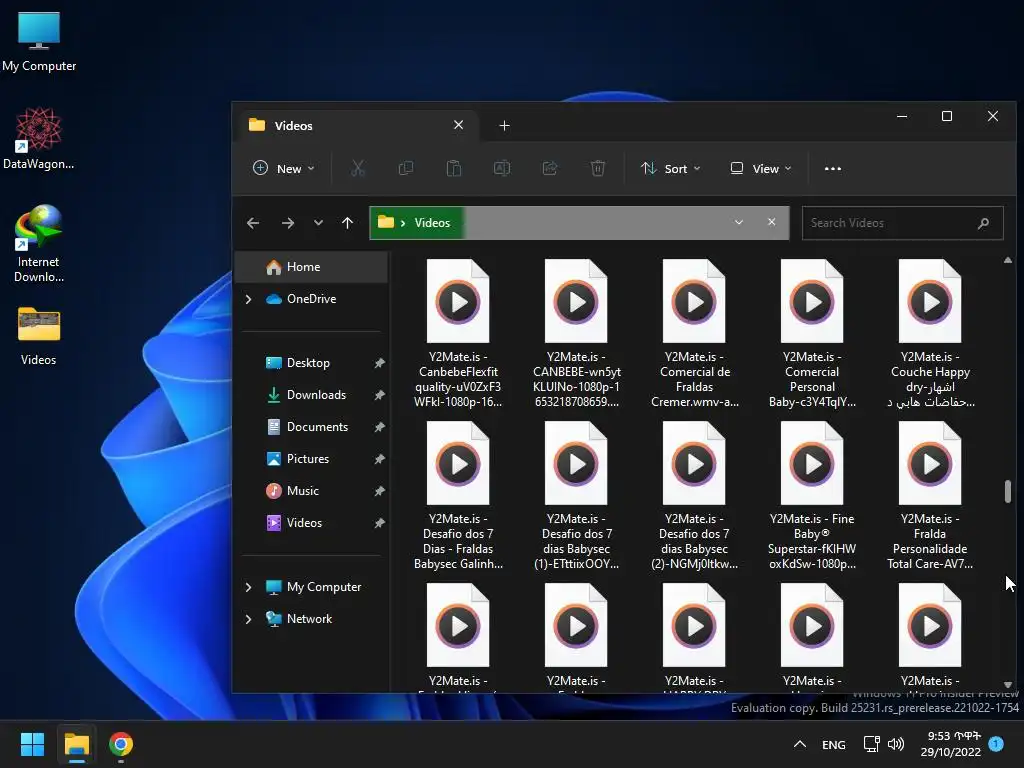Select the Videos folder on desktop
The width and height of the screenshot is (1024, 768).
39,336
